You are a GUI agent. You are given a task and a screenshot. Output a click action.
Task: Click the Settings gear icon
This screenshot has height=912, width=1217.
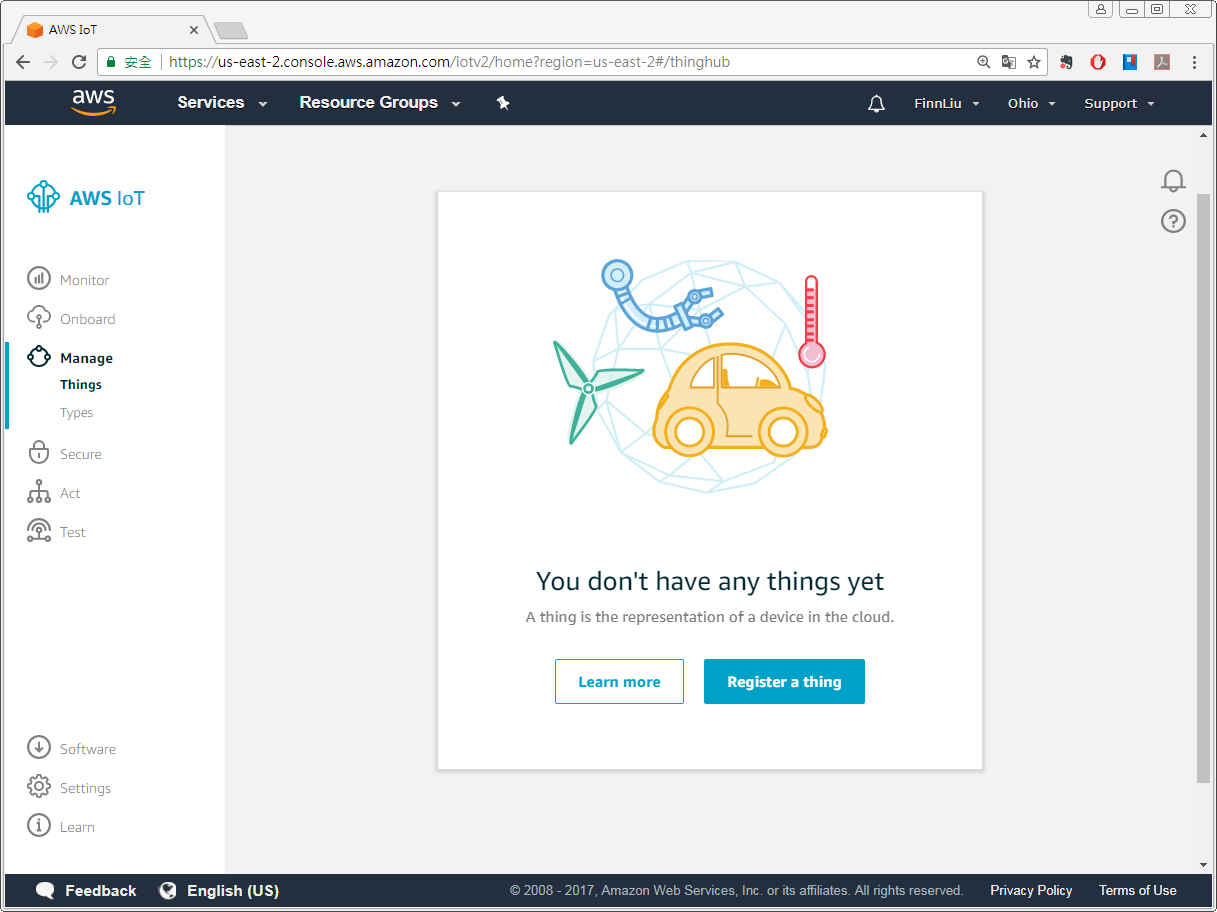pyautogui.click(x=39, y=787)
